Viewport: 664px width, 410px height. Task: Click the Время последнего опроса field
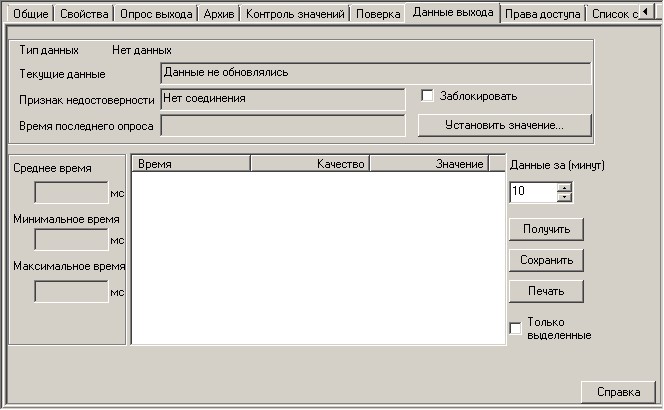[283, 126]
